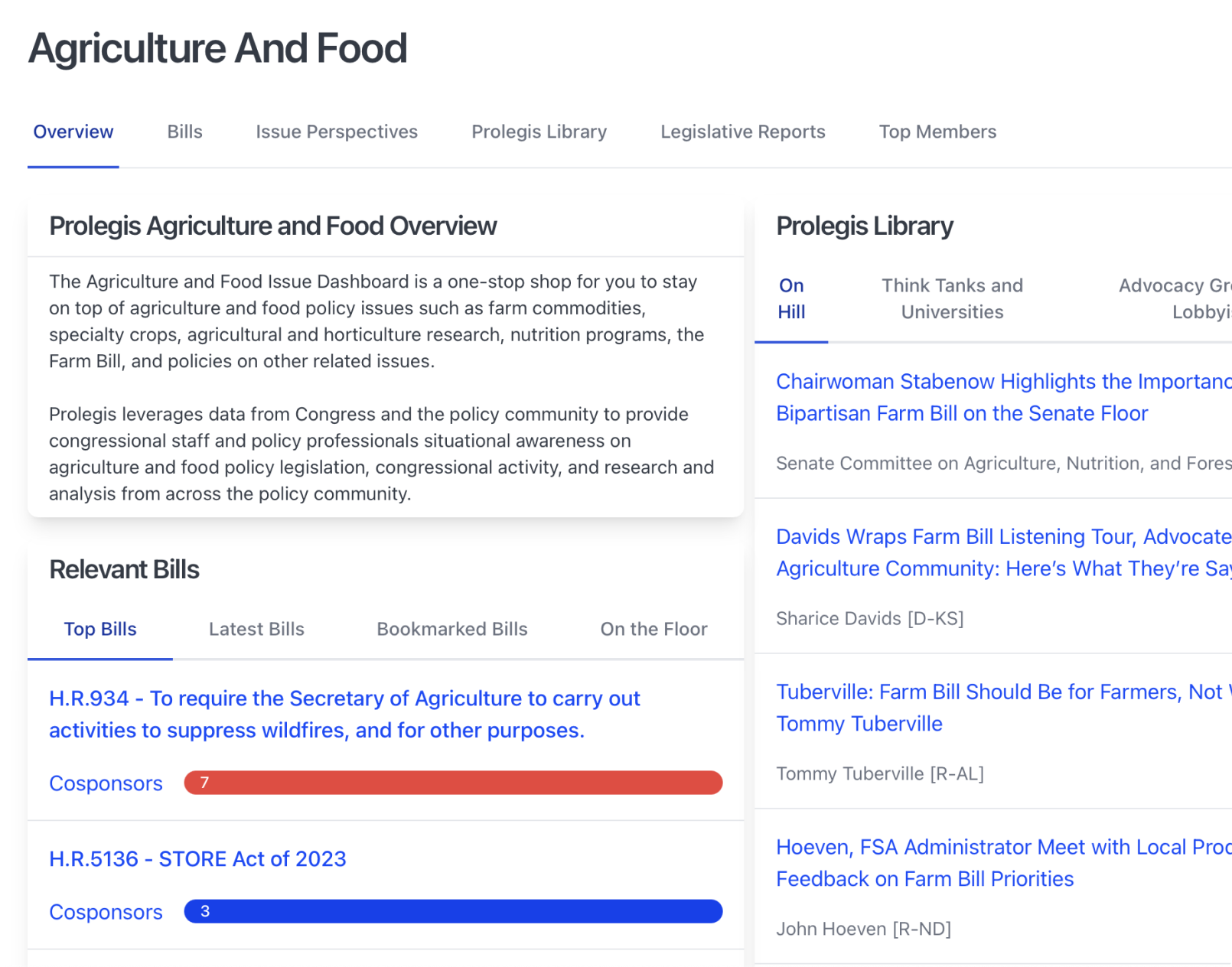Open Davids Wraps Farm Bill Listening Tour article
Screen dimensions: 1232x967
coord(1004,552)
